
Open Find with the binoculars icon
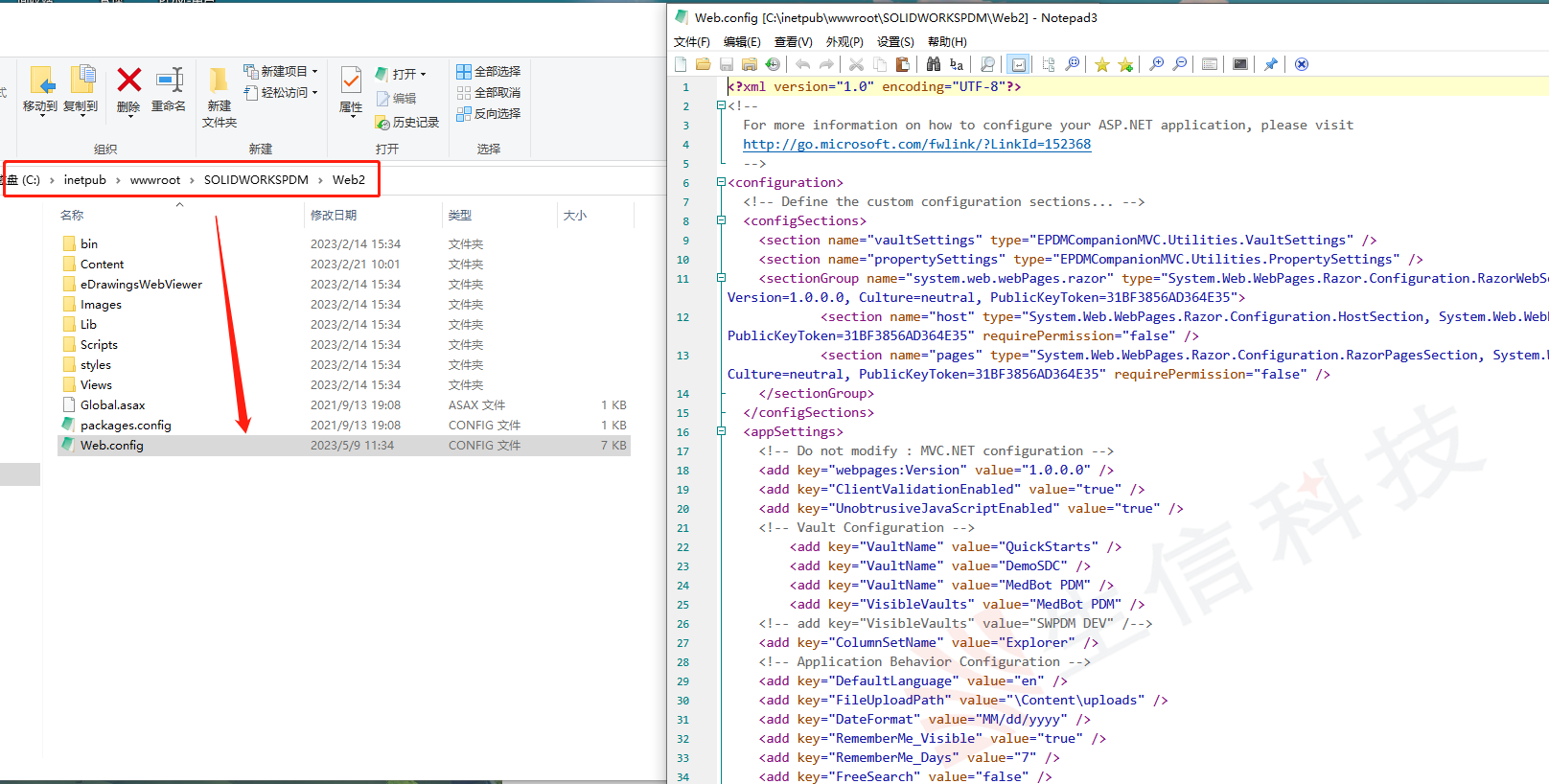pos(934,64)
